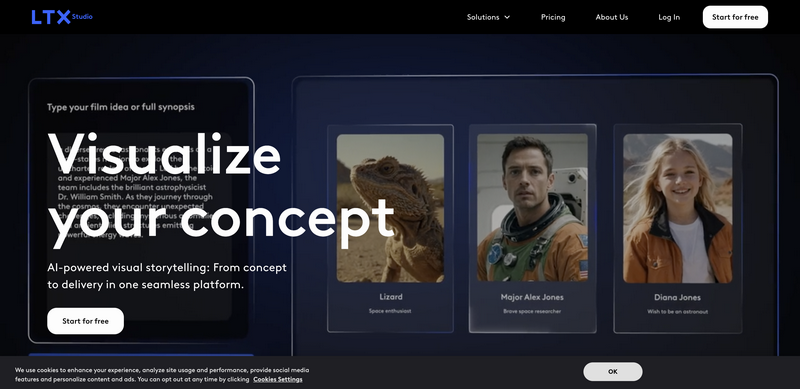This screenshot has width=800, height=389.
Task: Click the Major Alex Jones name label
Action: click(x=532, y=297)
